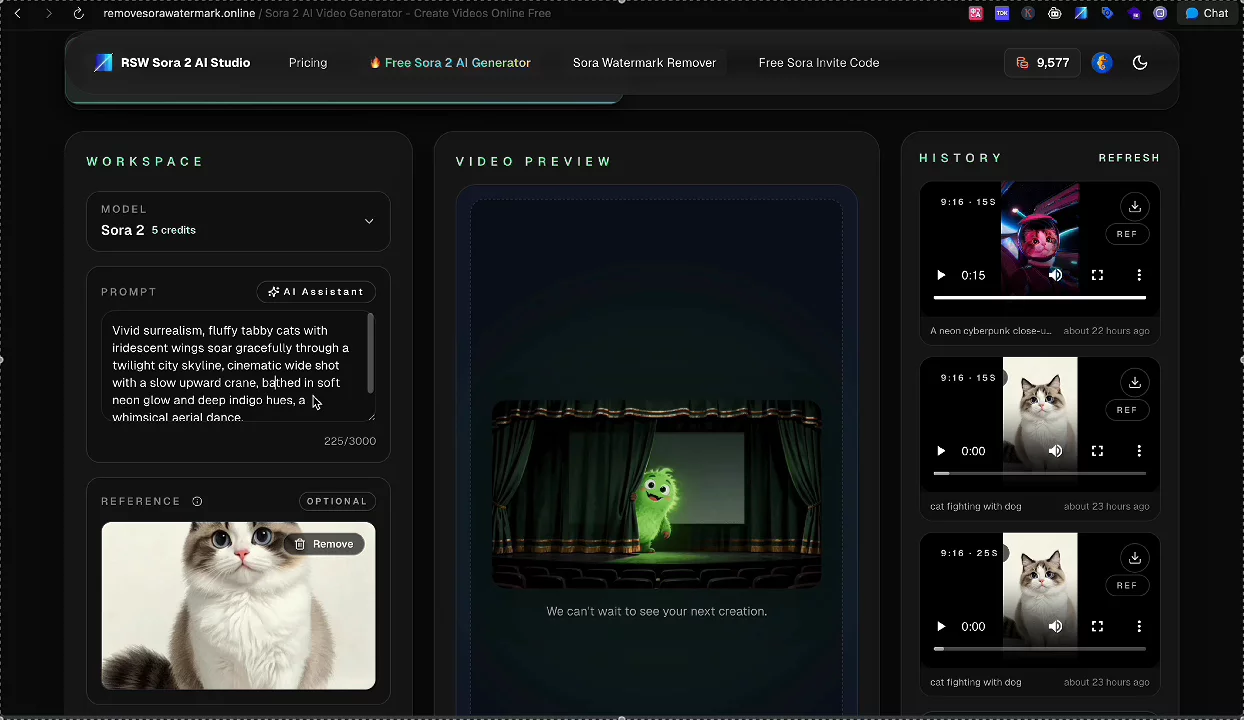Open the AI Assistant for prompt
The height and width of the screenshot is (720, 1244).
click(316, 292)
